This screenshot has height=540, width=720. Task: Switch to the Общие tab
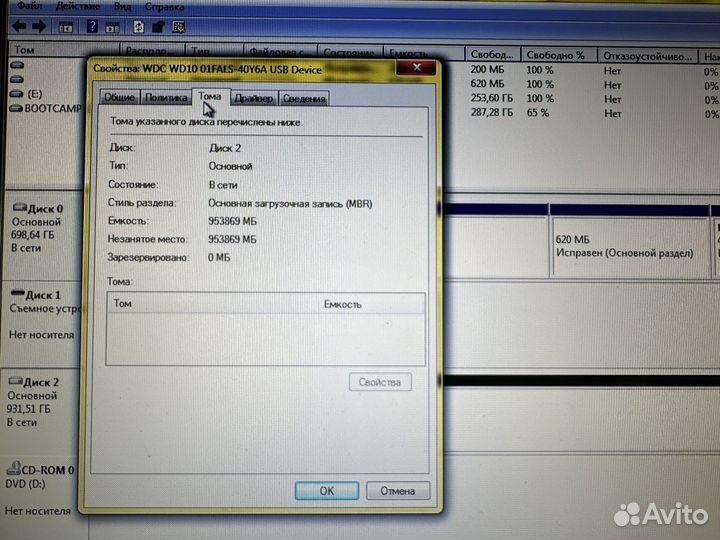tap(119, 97)
